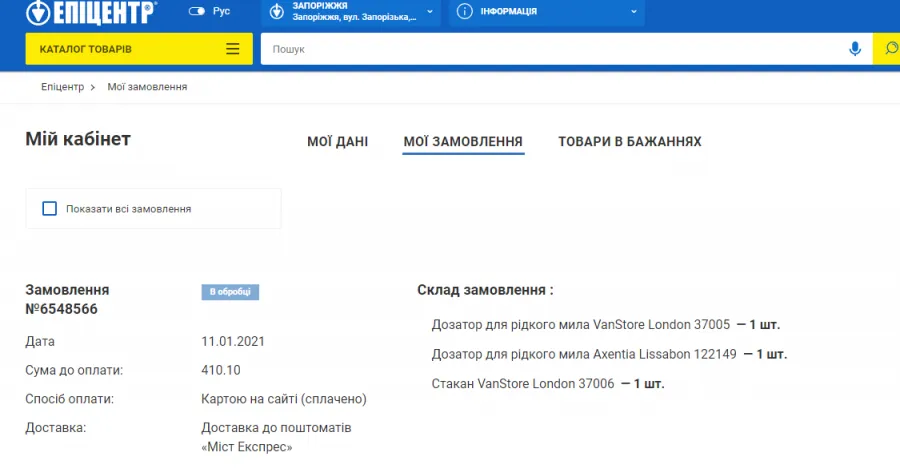
Task: Click the В обробці status badge
Action: click(230, 292)
